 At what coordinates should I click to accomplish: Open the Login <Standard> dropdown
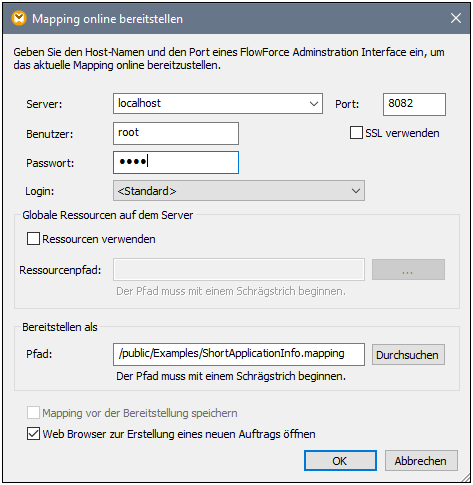pos(239,191)
